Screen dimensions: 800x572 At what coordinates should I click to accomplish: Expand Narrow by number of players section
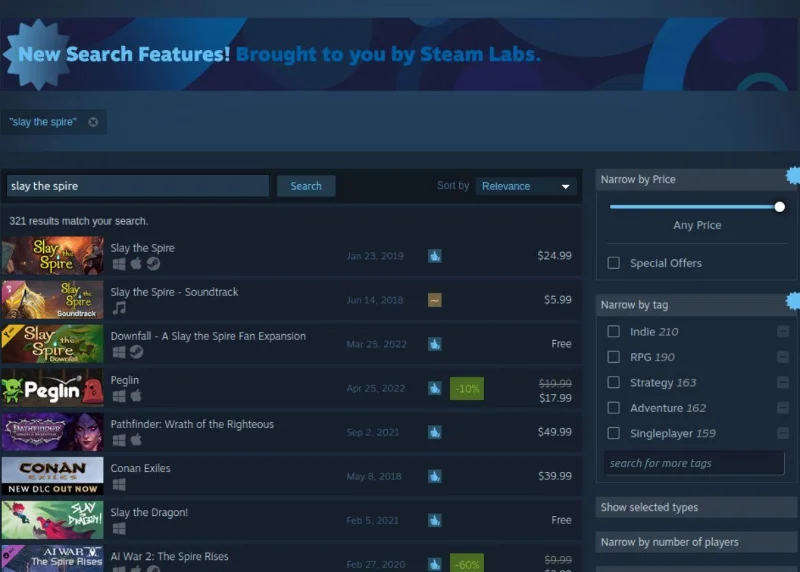696,542
